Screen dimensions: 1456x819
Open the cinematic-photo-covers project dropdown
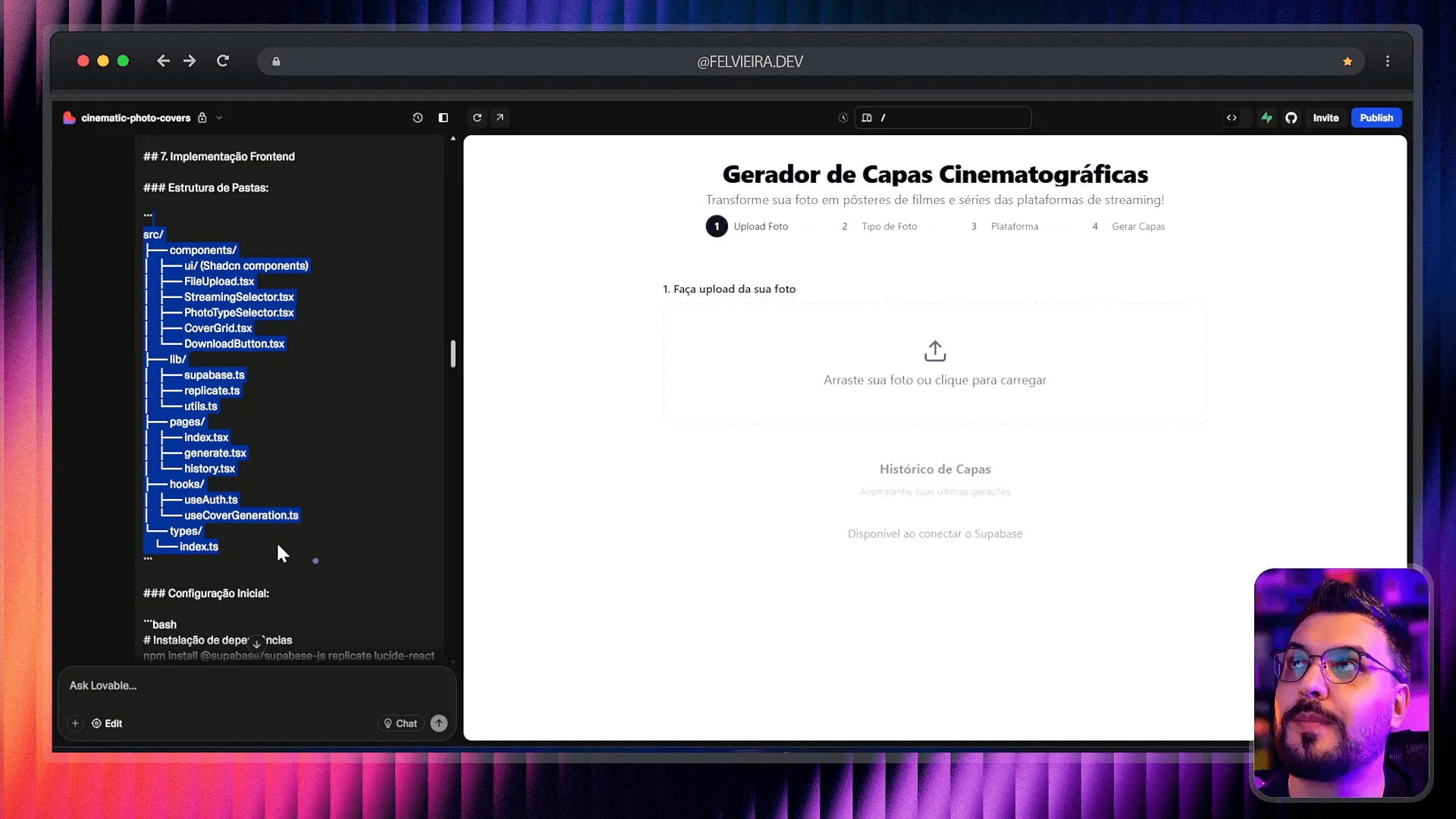point(219,118)
